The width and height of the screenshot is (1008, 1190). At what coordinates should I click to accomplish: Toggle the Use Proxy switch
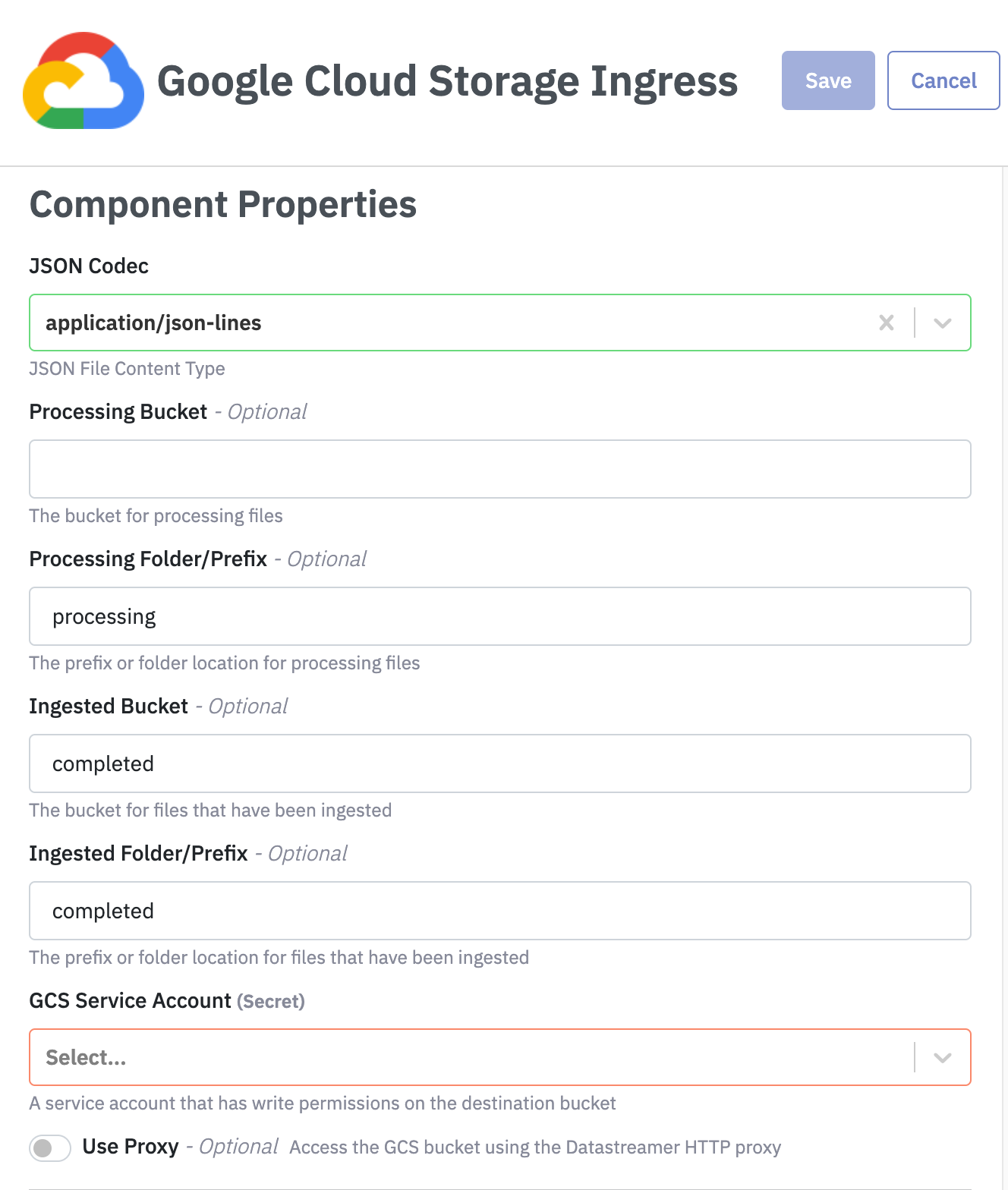50,1147
